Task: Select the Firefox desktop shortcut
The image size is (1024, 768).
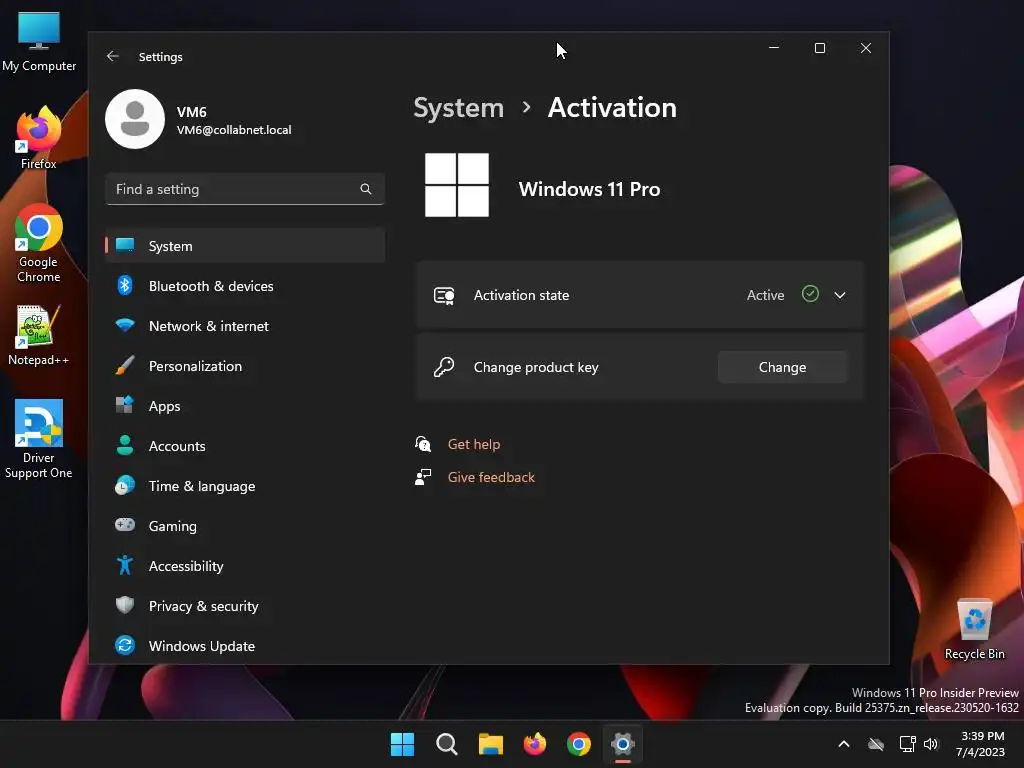Action: [39, 138]
